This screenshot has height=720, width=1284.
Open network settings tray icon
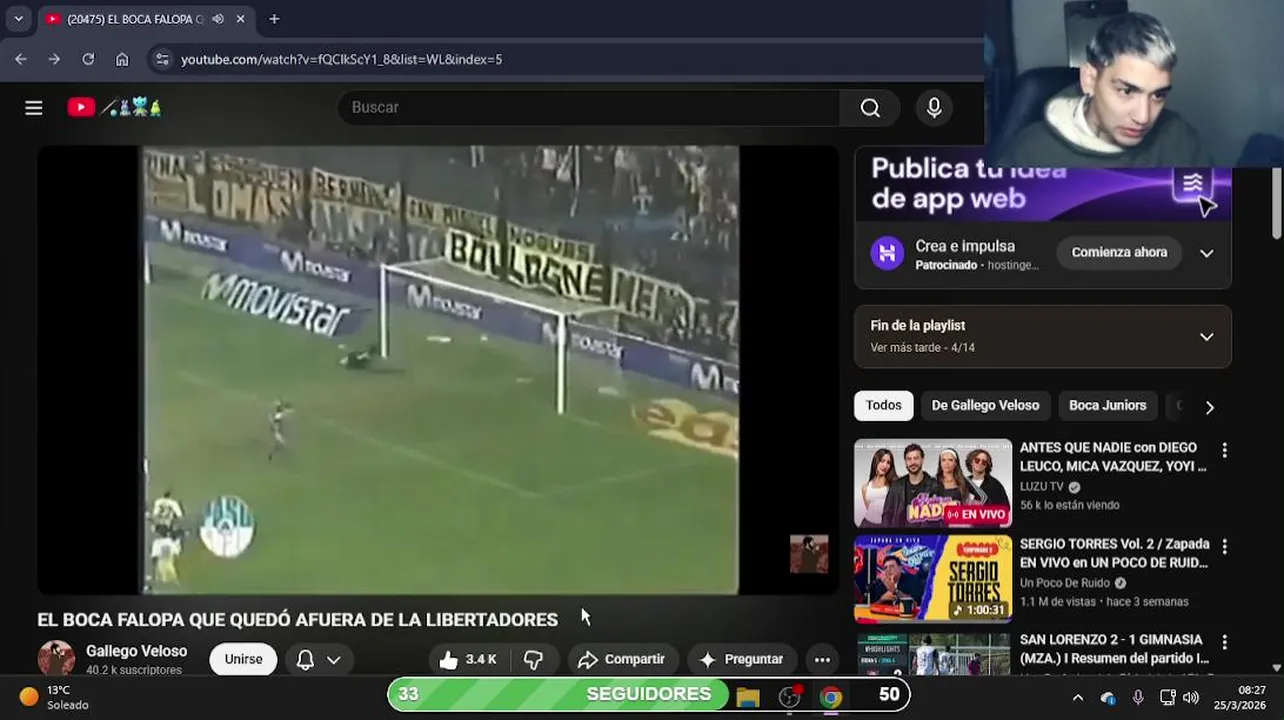(x=1167, y=698)
